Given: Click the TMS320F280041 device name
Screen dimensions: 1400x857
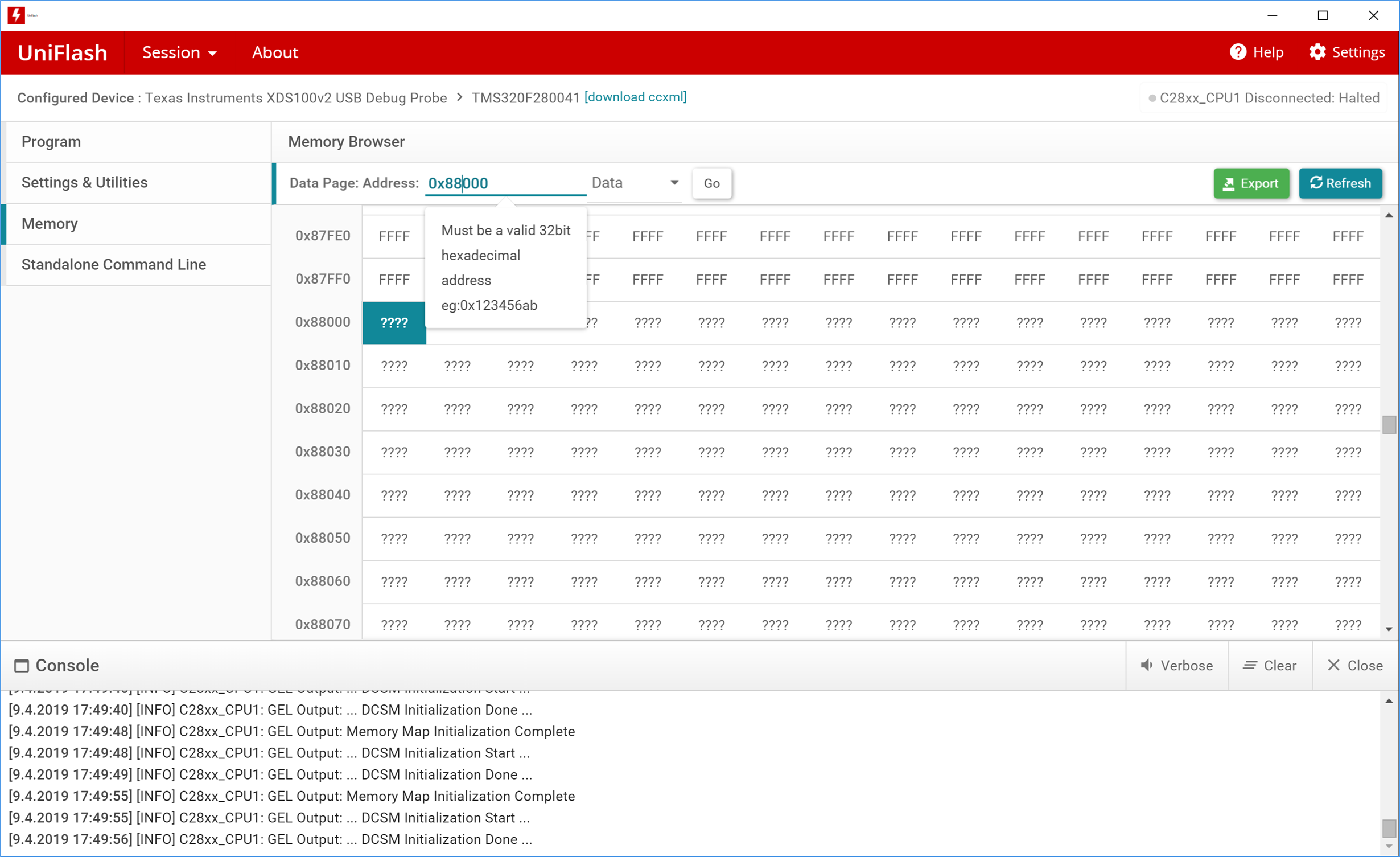Looking at the screenshot, I should click(x=525, y=98).
